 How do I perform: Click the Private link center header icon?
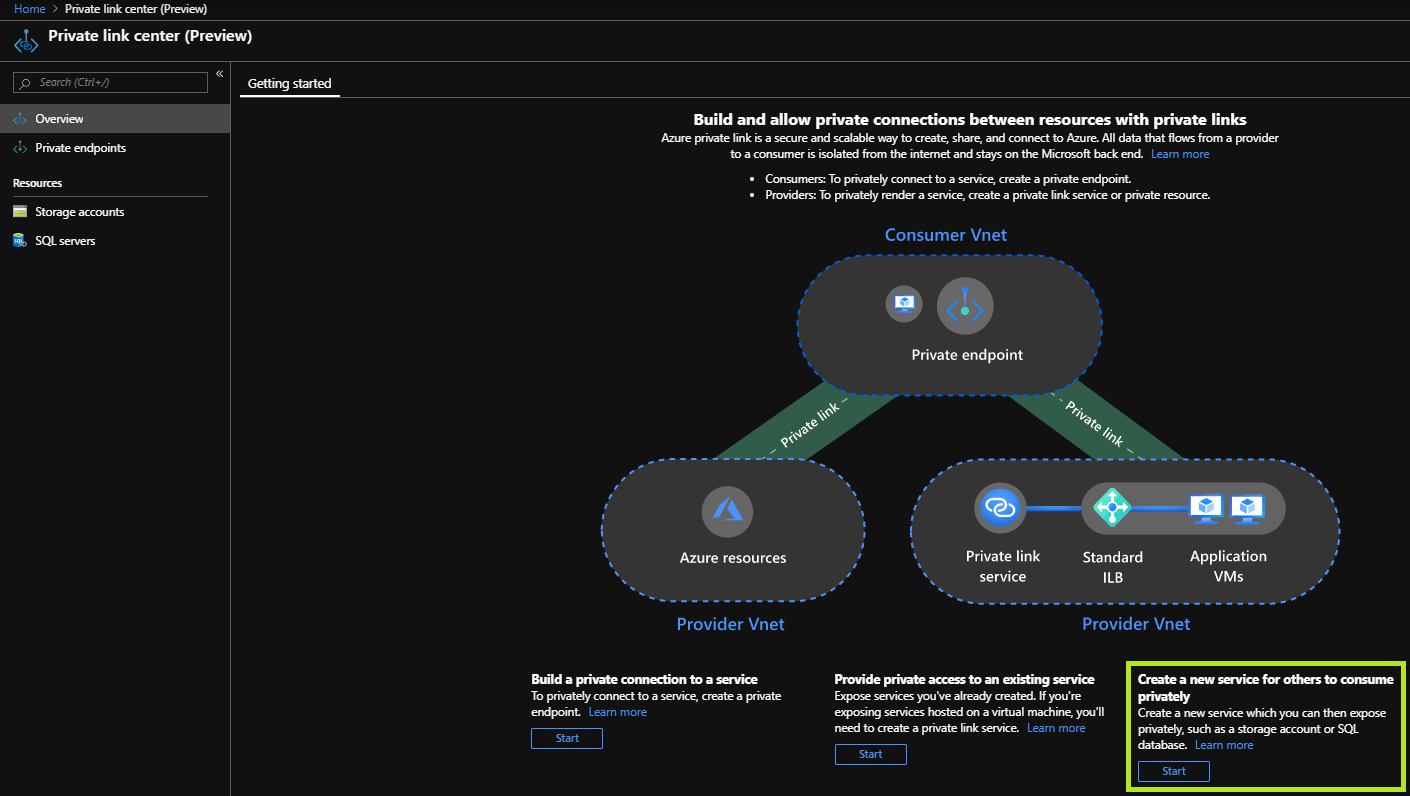26,41
